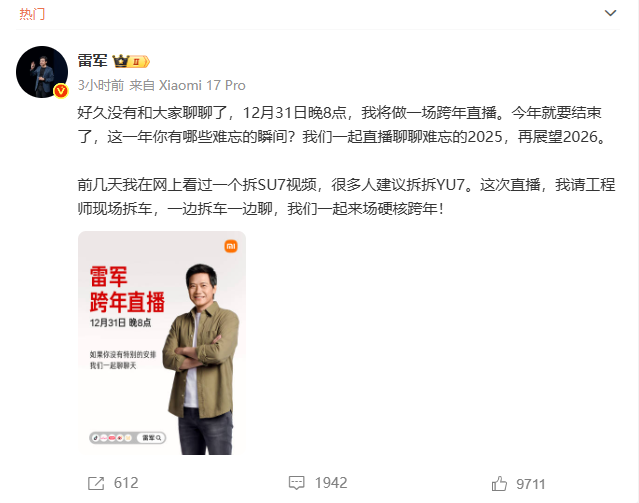Click the orange verified V badge

pyautogui.click(x=61, y=90)
